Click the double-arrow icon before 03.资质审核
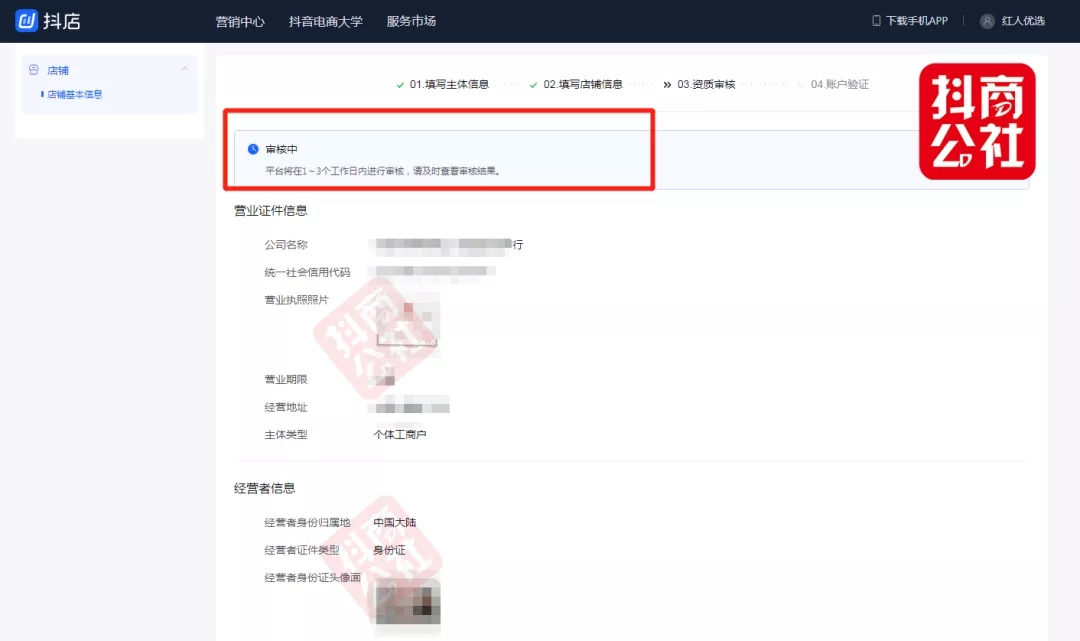 pos(667,85)
